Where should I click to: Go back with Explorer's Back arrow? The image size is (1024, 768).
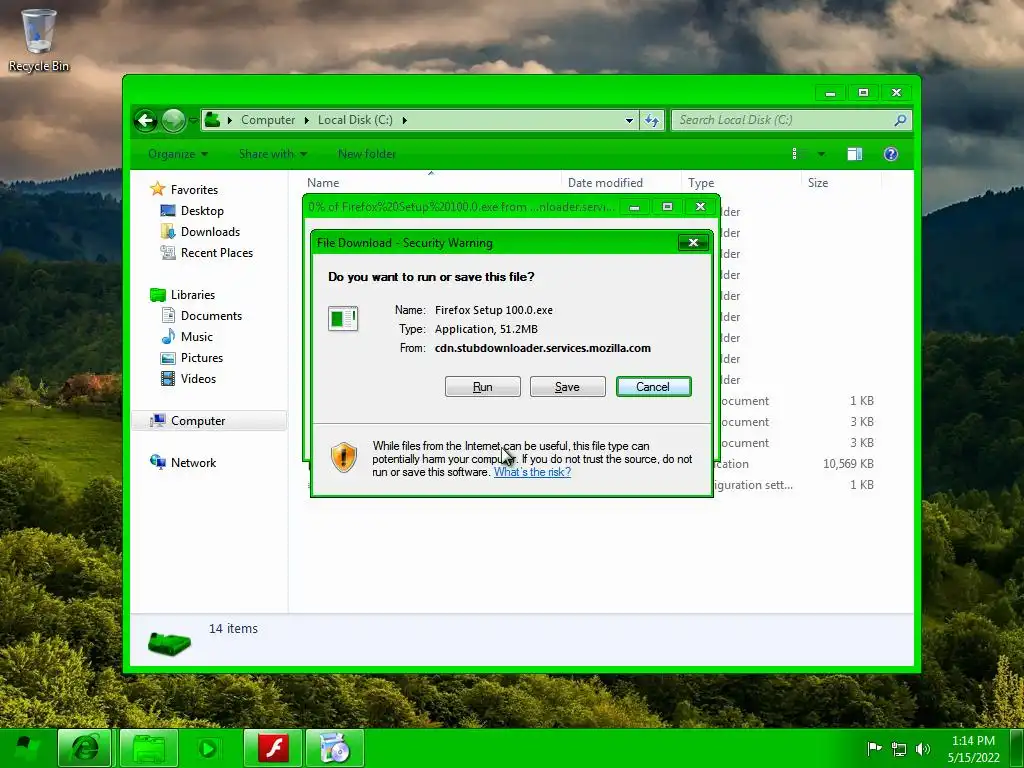146,120
